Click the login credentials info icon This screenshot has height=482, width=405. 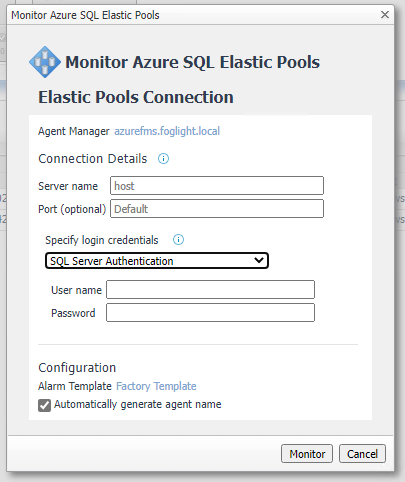click(178, 240)
